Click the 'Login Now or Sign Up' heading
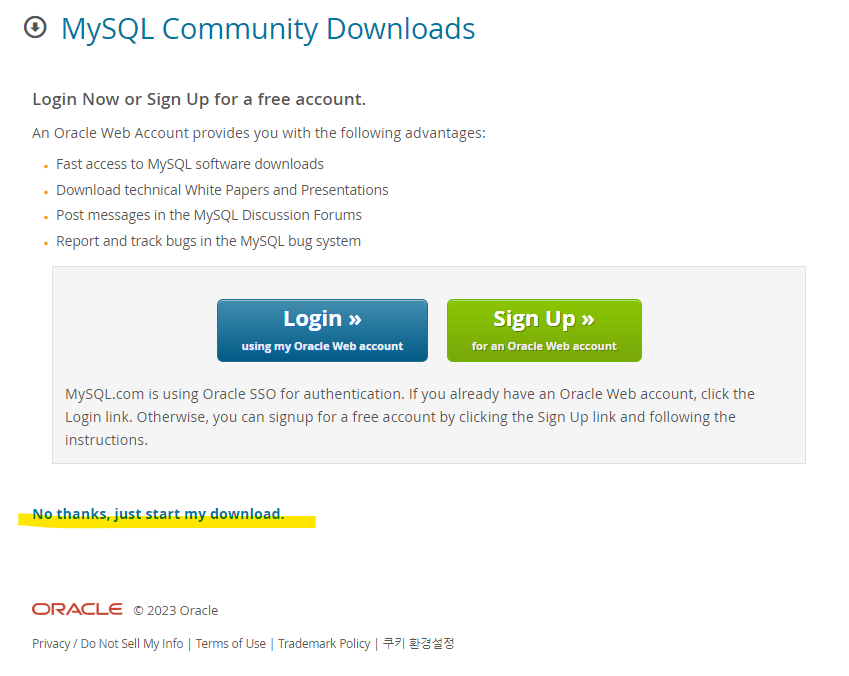849x676 pixels. (199, 99)
